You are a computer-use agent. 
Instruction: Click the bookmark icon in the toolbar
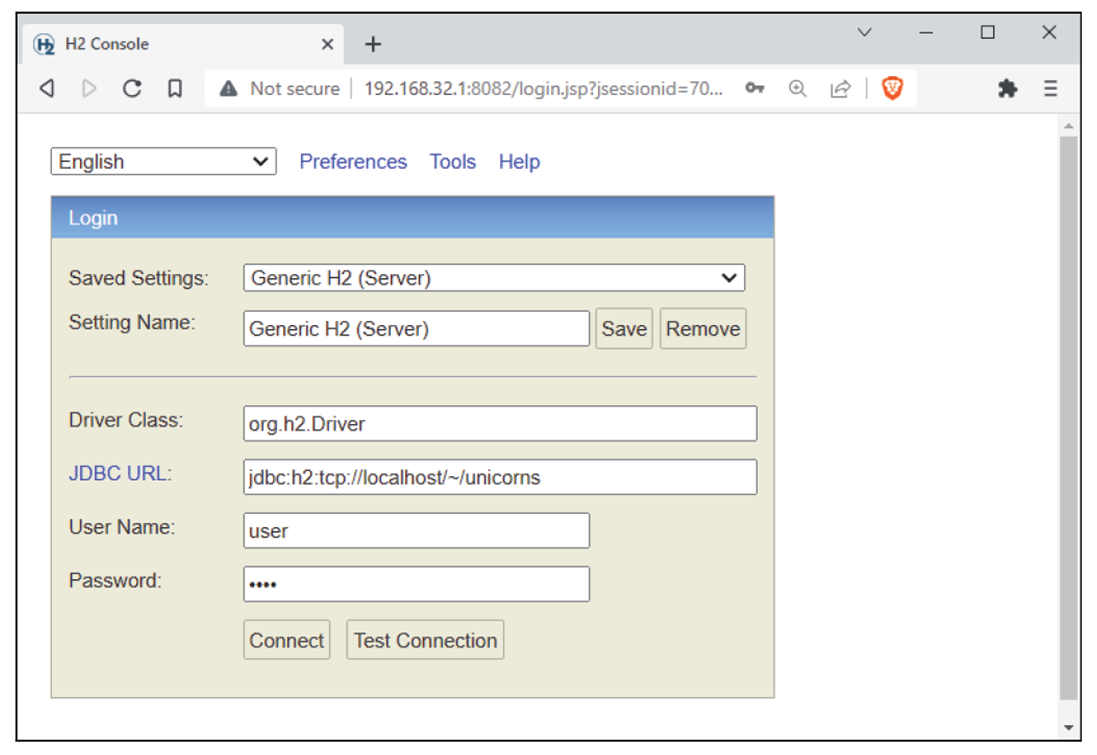(174, 88)
